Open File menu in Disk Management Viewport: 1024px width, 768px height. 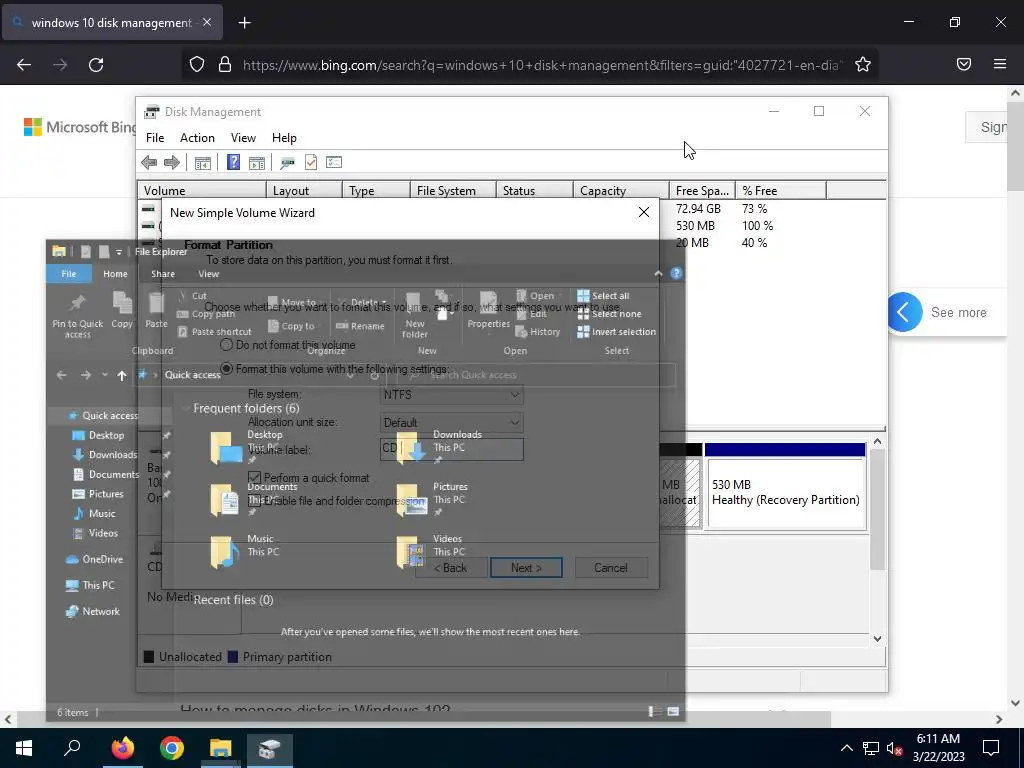point(155,138)
